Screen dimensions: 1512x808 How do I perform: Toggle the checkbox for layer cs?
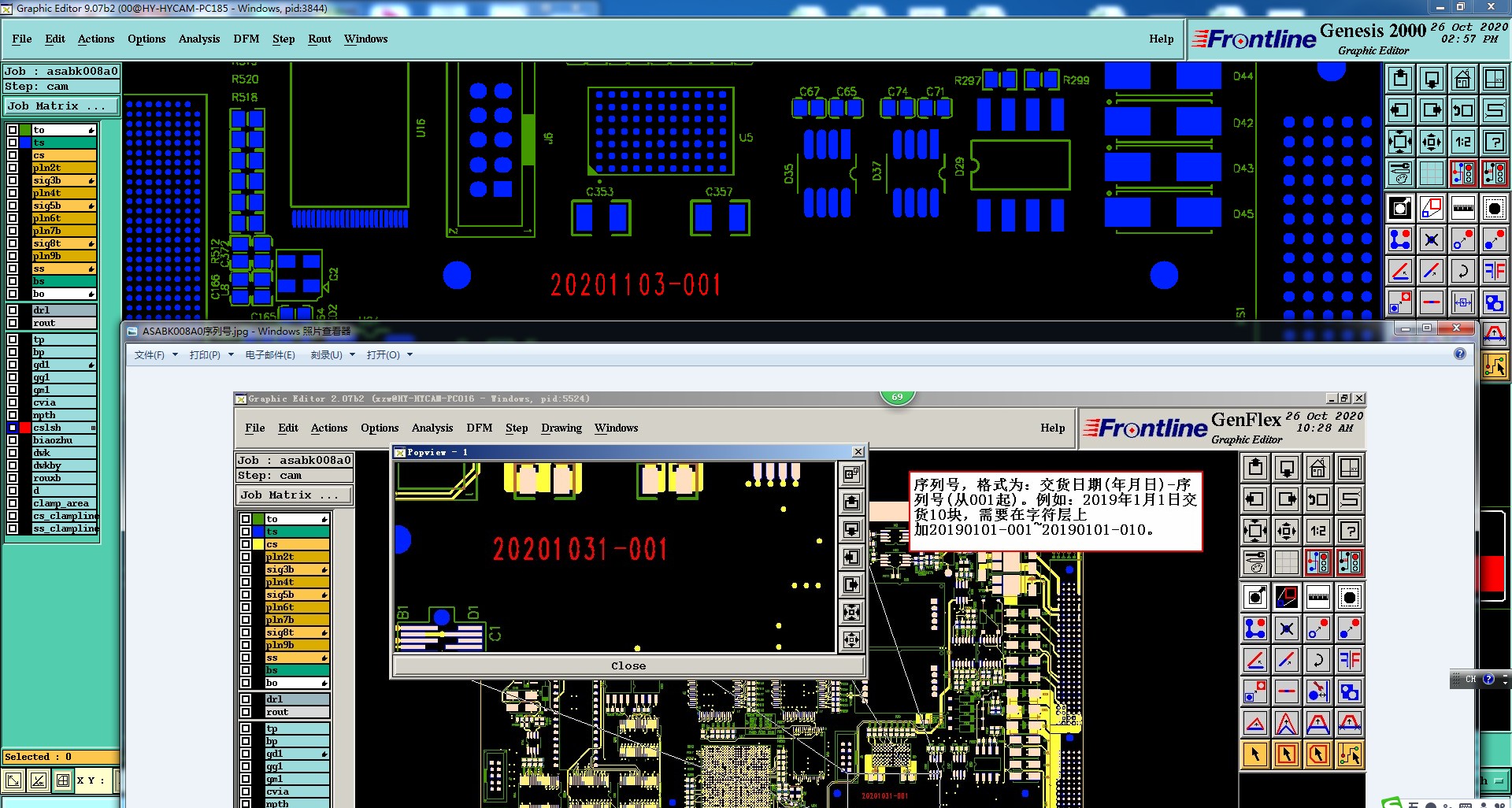pyautogui.click(x=13, y=155)
